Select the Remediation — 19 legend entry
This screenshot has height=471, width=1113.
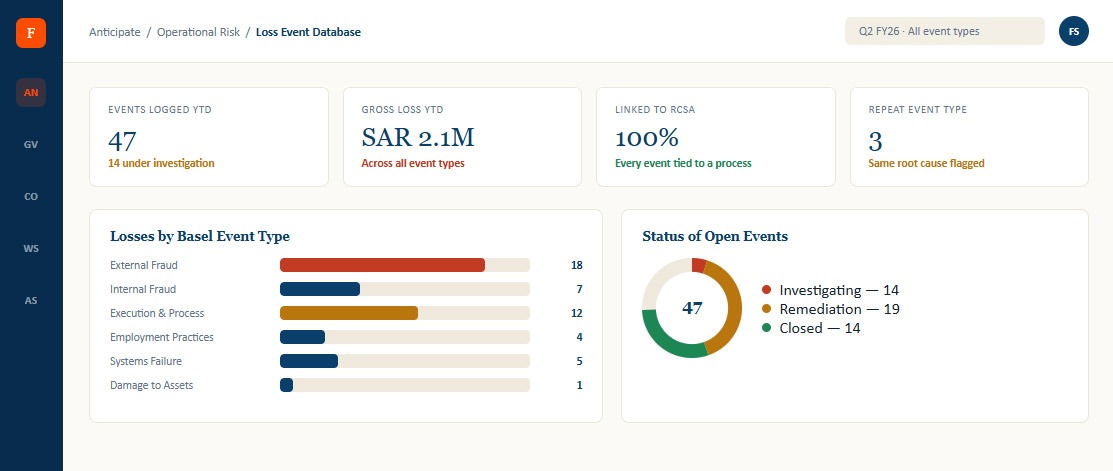(x=830, y=309)
